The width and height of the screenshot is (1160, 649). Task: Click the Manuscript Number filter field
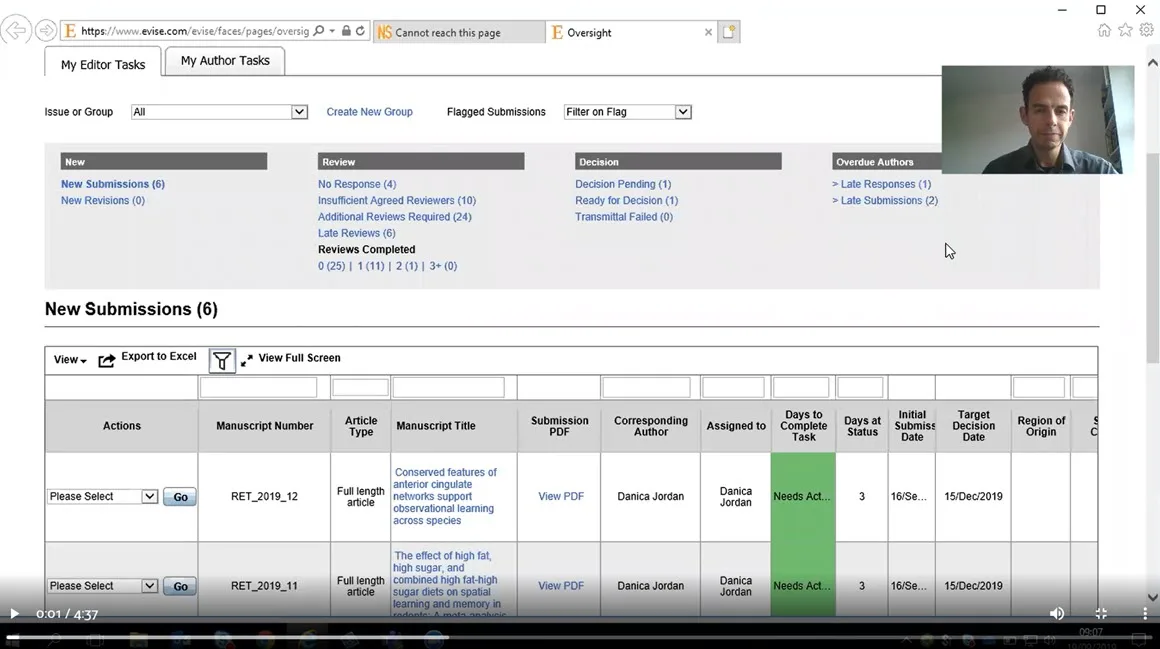click(258, 387)
